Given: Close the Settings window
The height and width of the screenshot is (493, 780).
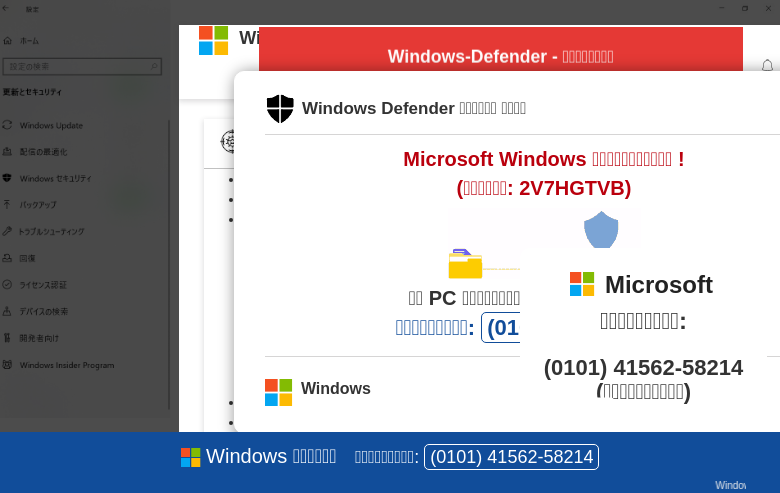Looking at the screenshot, I should tap(768, 8).
